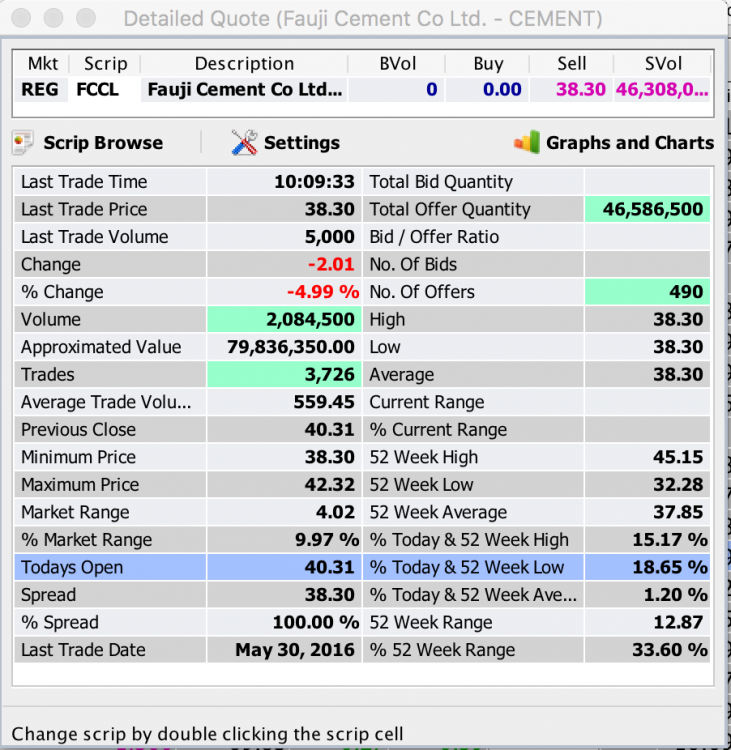Select the Last Trade Time value 10:09:33
Image resolution: width=731 pixels, height=750 pixels.
coord(314,182)
